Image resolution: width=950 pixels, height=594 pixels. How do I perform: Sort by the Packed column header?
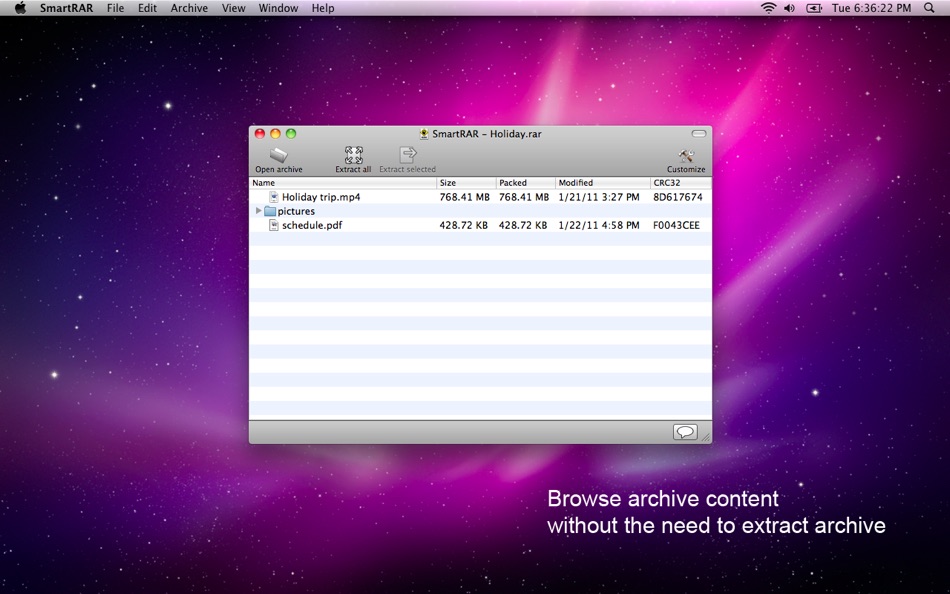[x=525, y=182]
